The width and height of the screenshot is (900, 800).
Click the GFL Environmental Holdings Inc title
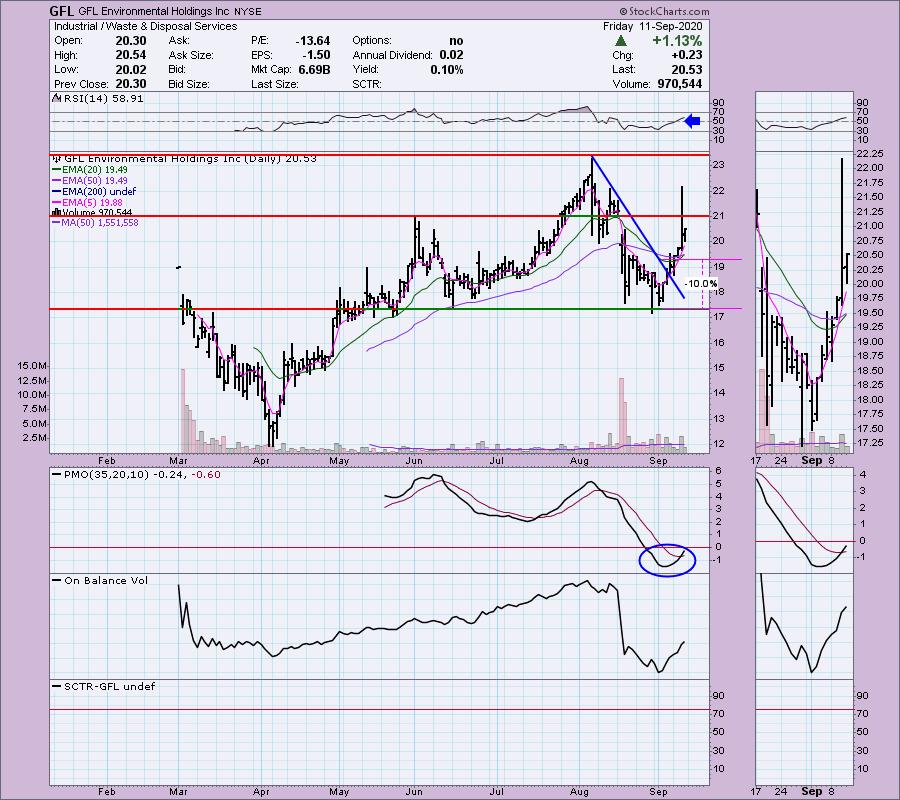coord(154,11)
